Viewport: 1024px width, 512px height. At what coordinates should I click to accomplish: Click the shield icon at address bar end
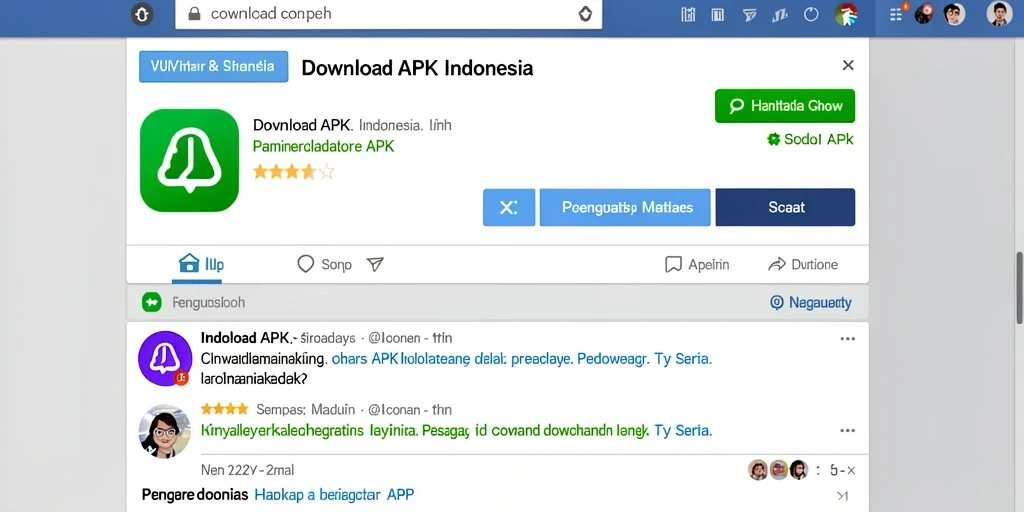pos(585,14)
